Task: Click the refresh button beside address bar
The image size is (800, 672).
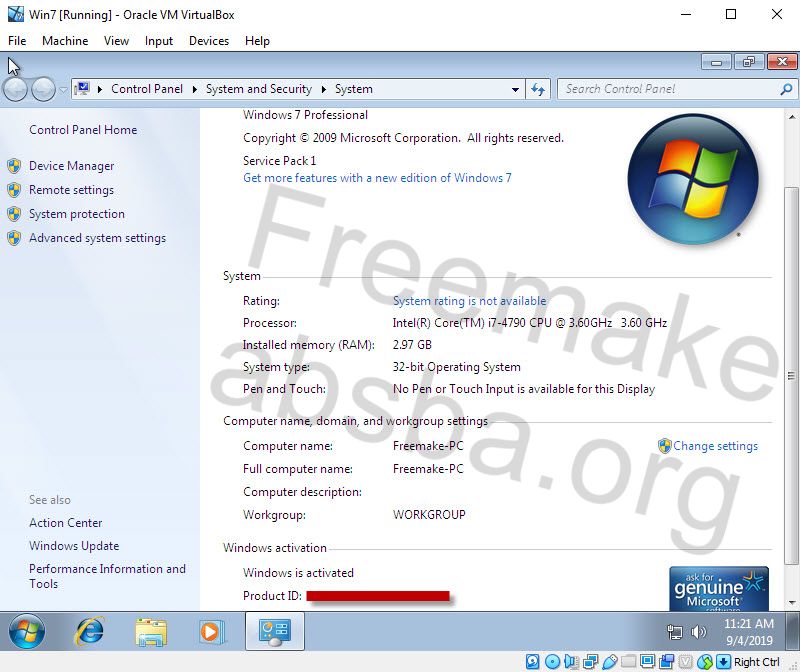Action: pyautogui.click(x=538, y=89)
